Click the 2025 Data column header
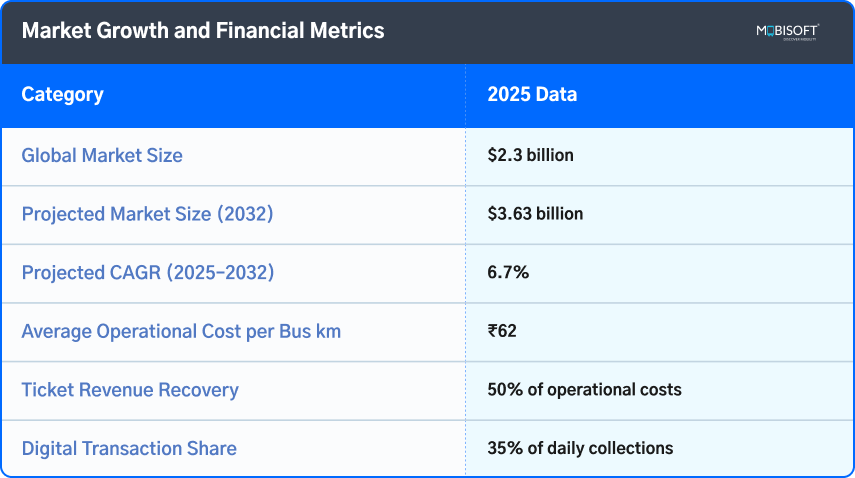 (531, 95)
